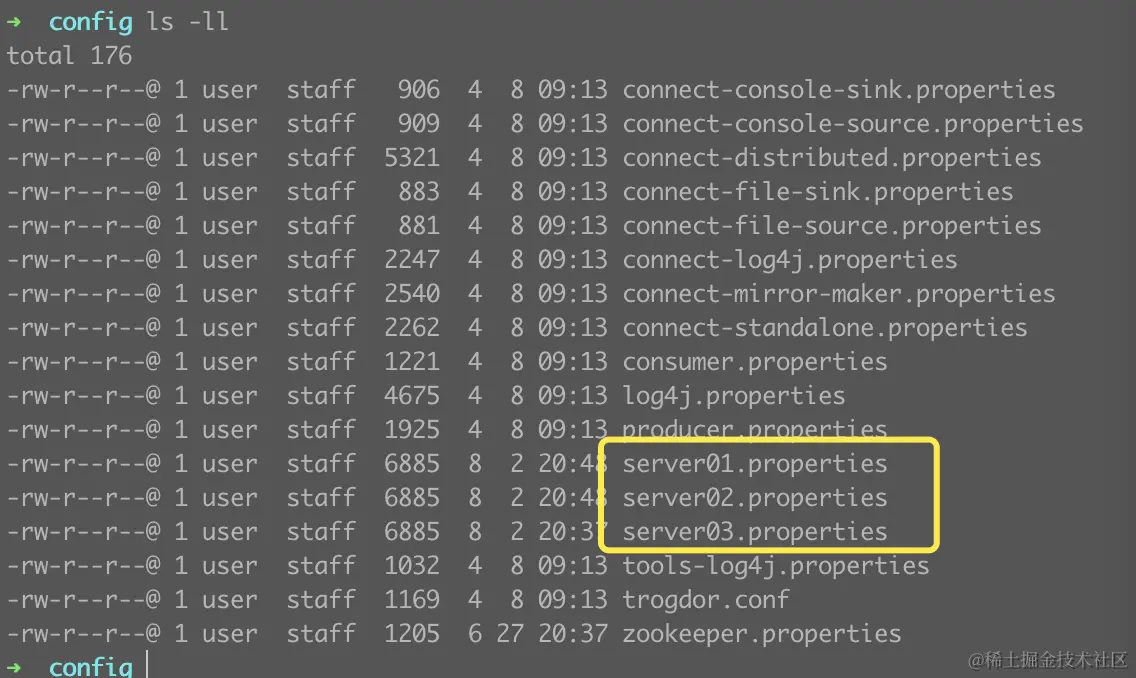The width and height of the screenshot is (1136, 678).
Task: Select connect-log4j.properties in the terminal output
Action: coord(789,260)
